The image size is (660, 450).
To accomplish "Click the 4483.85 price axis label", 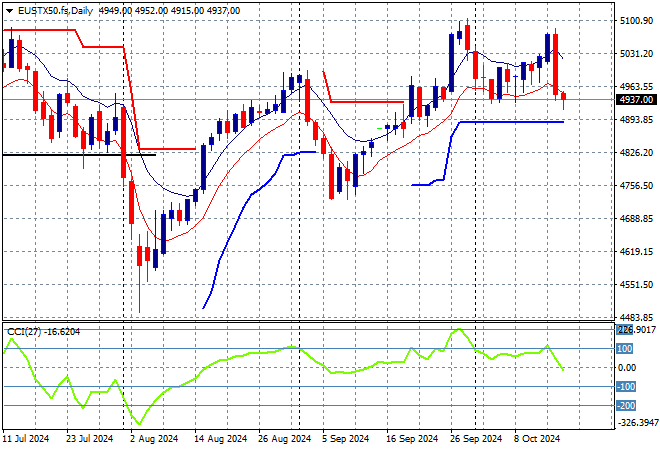I will pyautogui.click(x=636, y=317).
